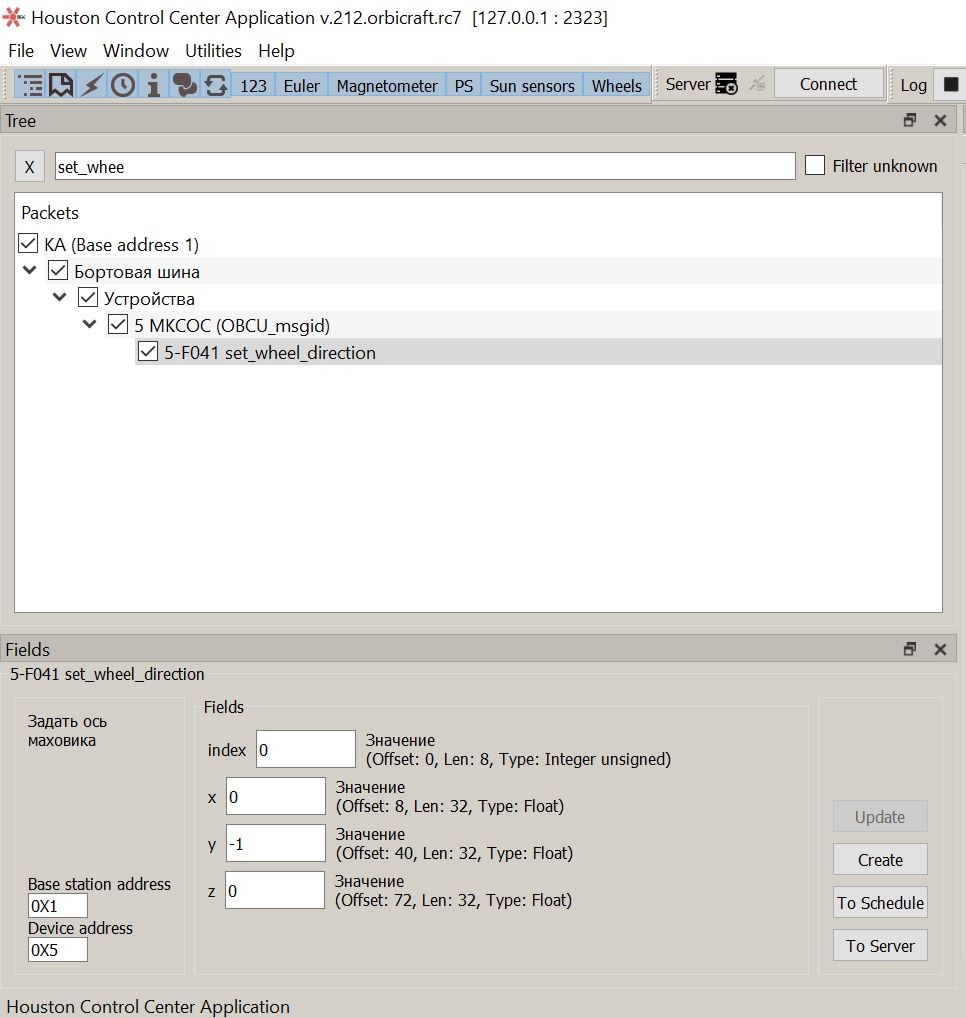The height and width of the screenshot is (1018, 966).
Task: Click inside the y value field
Action: [x=275, y=843]
